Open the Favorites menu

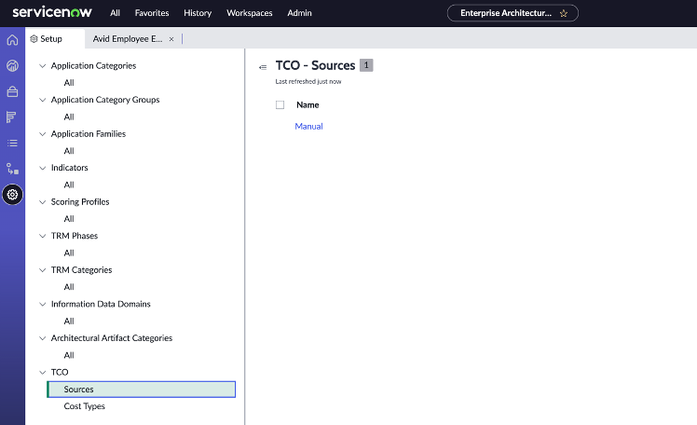(152, 13)
